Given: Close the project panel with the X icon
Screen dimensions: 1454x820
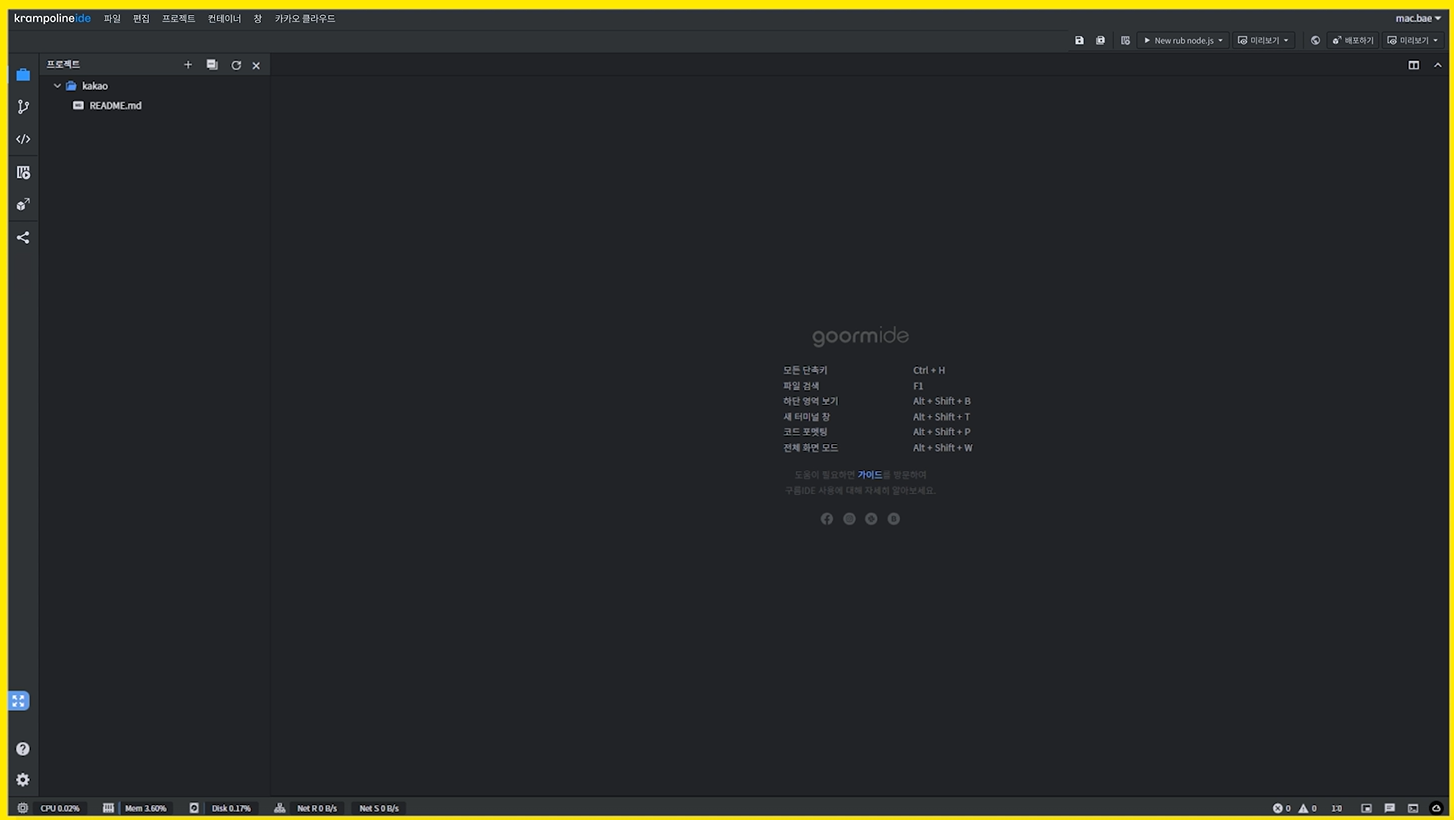Looking at the screenshot, I should (256, 65).
